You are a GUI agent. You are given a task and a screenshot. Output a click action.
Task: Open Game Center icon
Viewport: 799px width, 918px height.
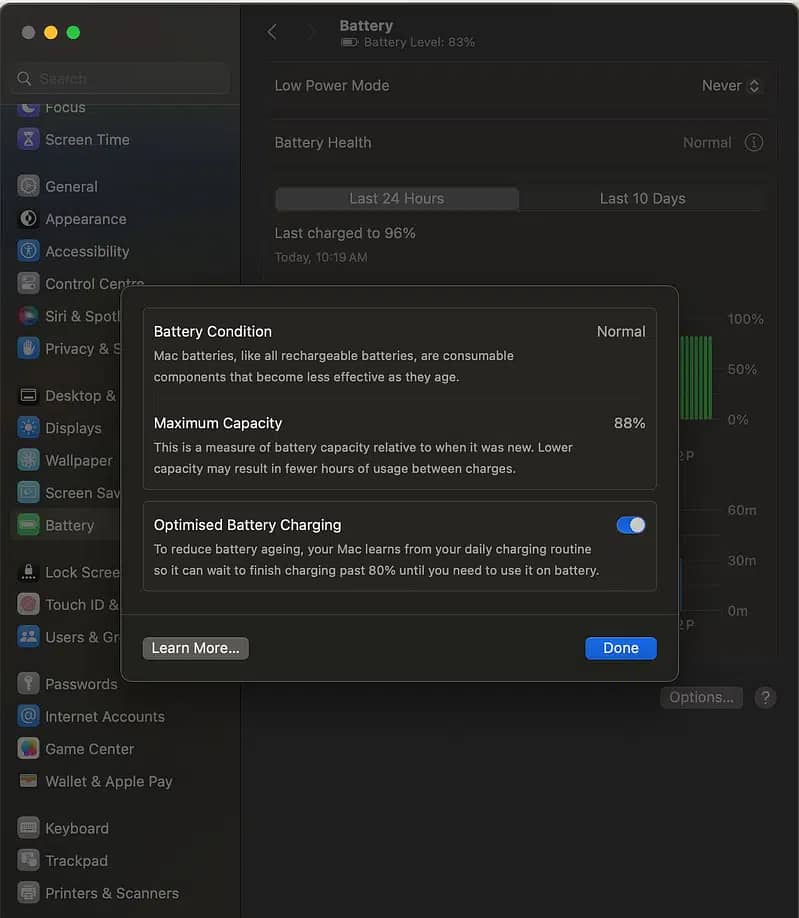28,749
